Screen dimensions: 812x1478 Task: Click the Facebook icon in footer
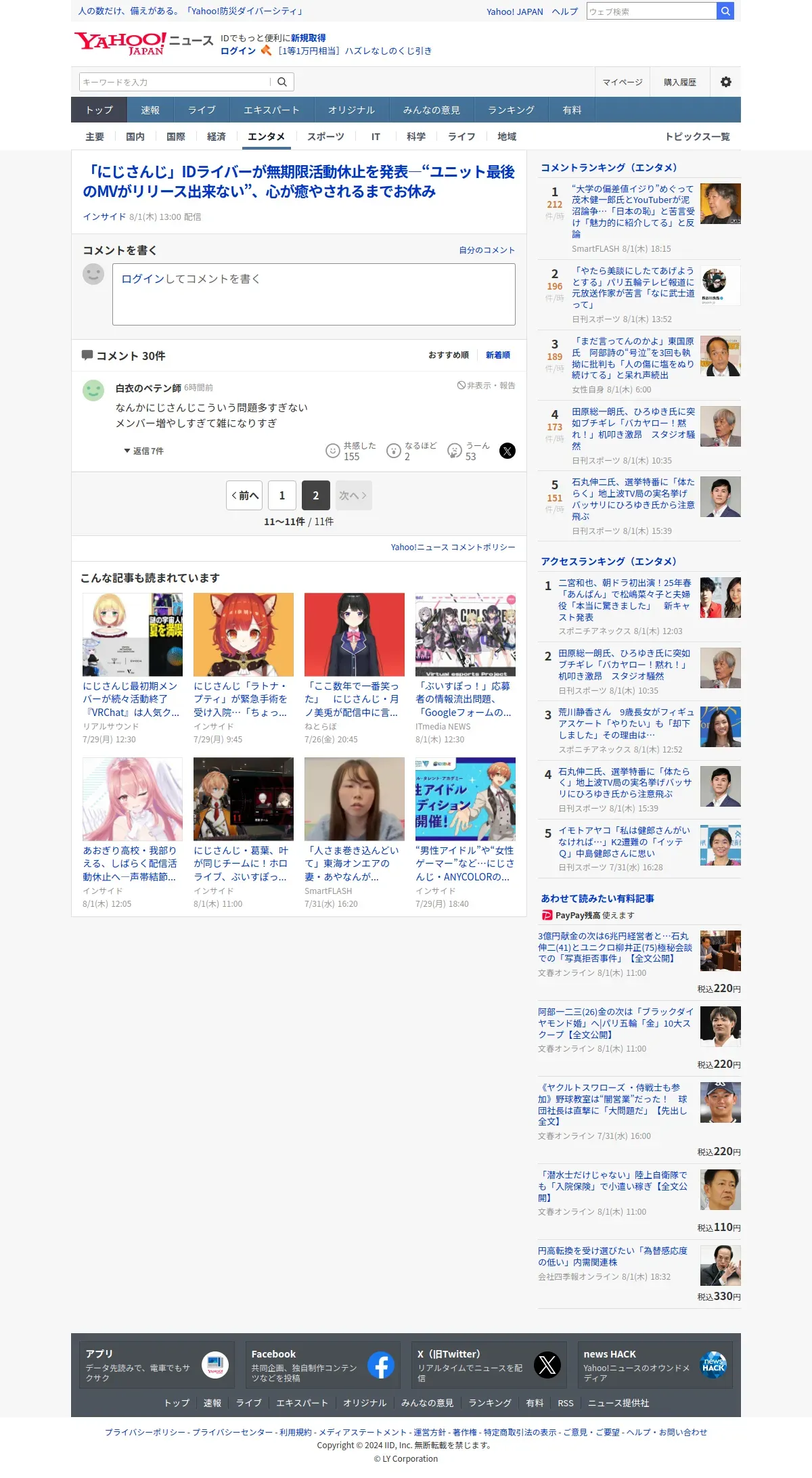[381, 1365]
